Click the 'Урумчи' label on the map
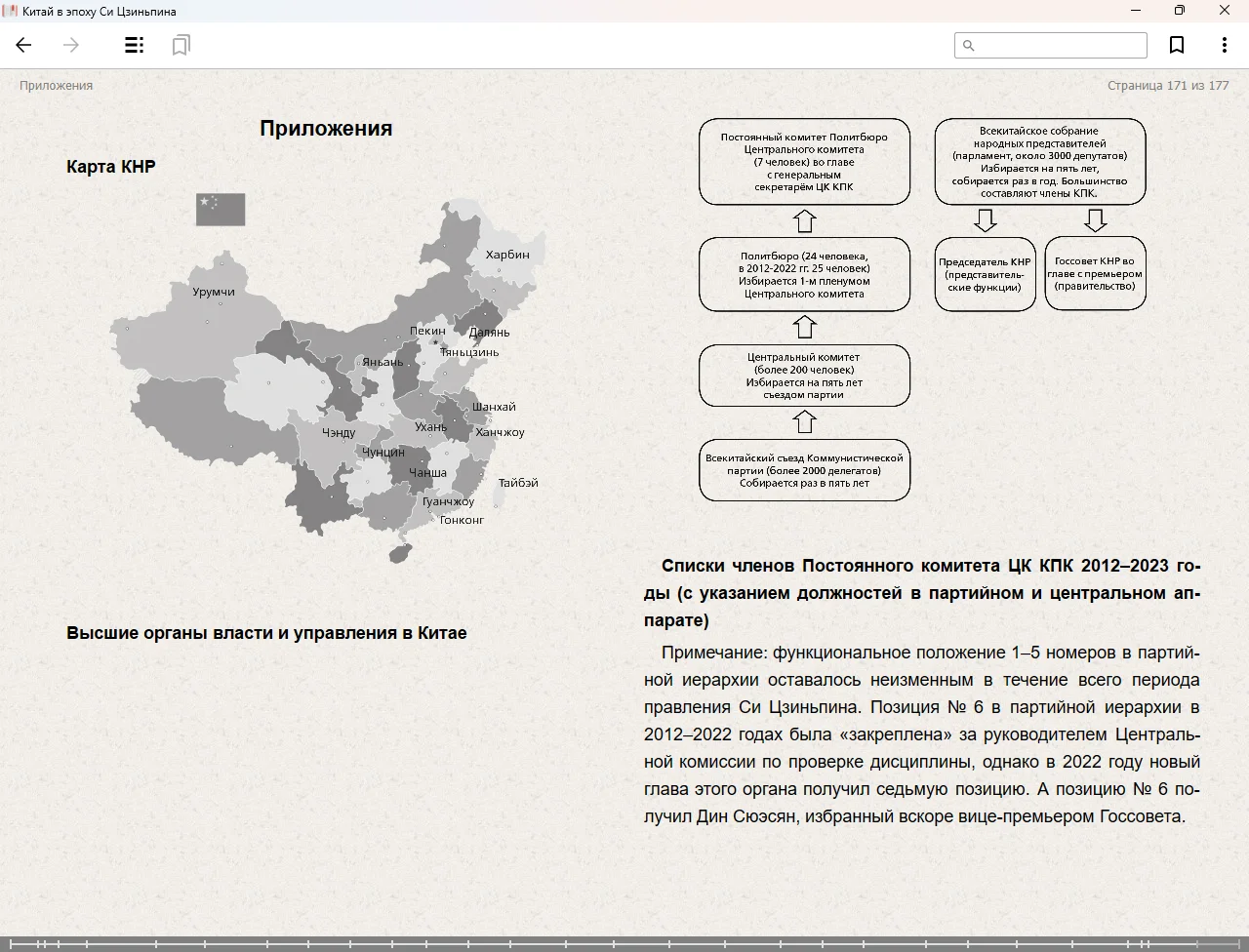Image resolution: width=1249 pixels, height=952 pixels. coord(214,292)
